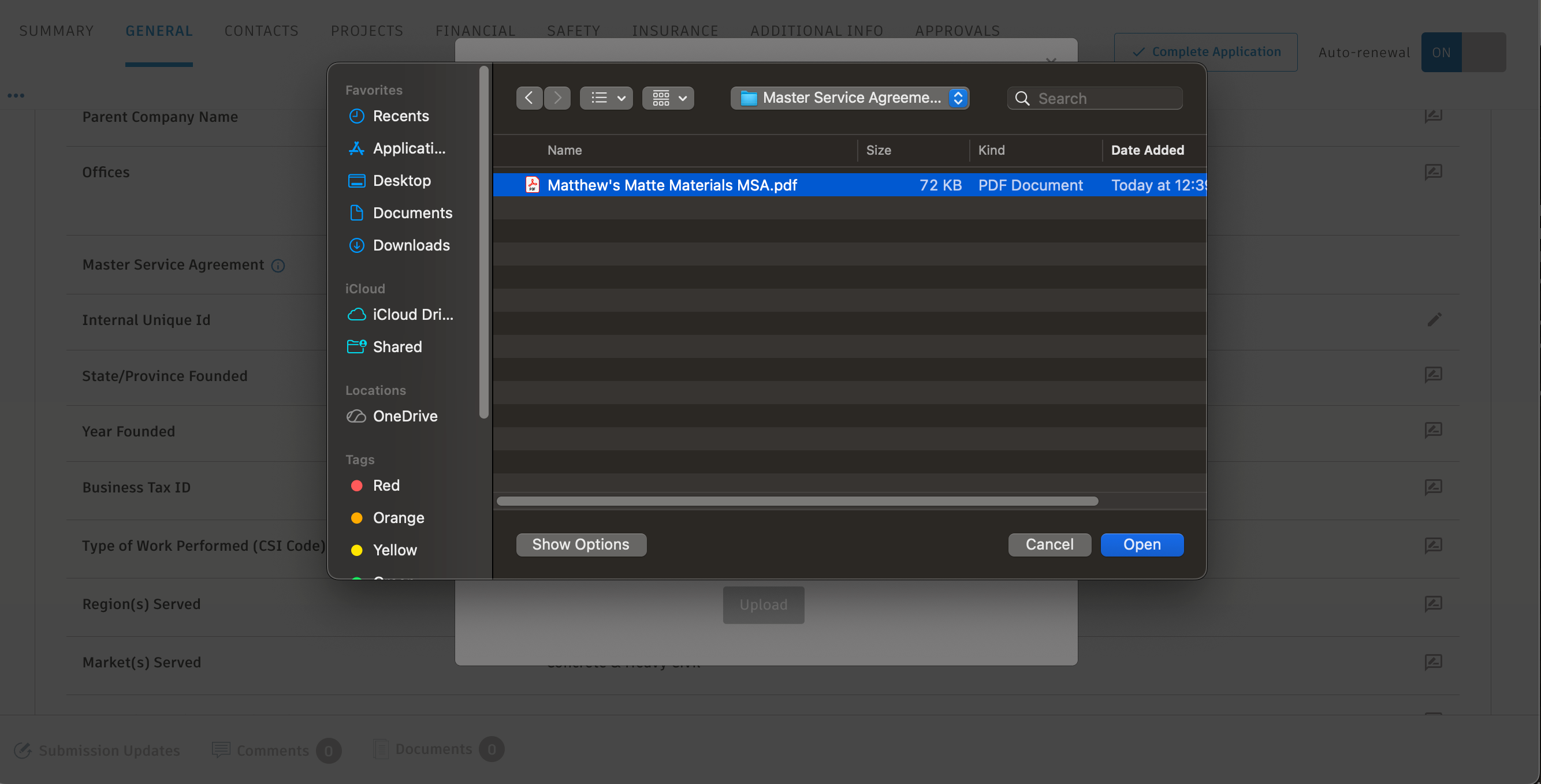The height and width of the screenshot is (784, 1541).
Task: Select the Red tag
Action: tap(386, 486)
